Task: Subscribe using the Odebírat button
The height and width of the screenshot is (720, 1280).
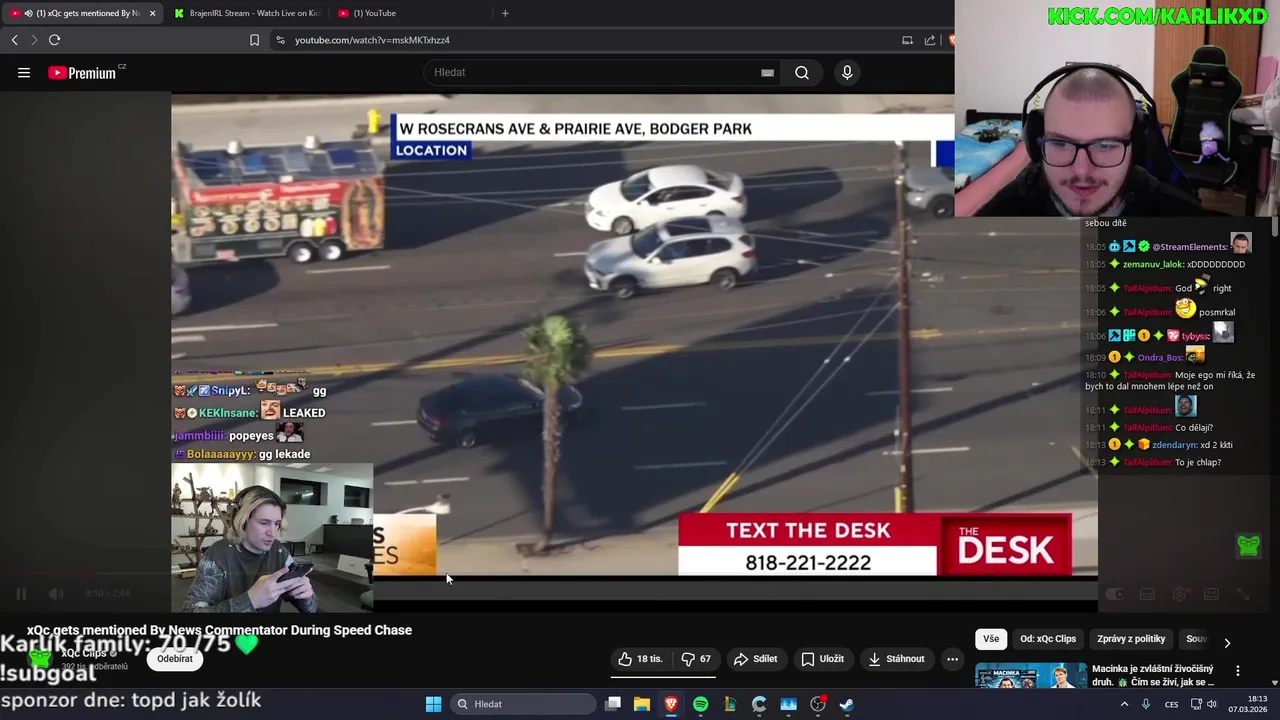Action: pos(175,659)
